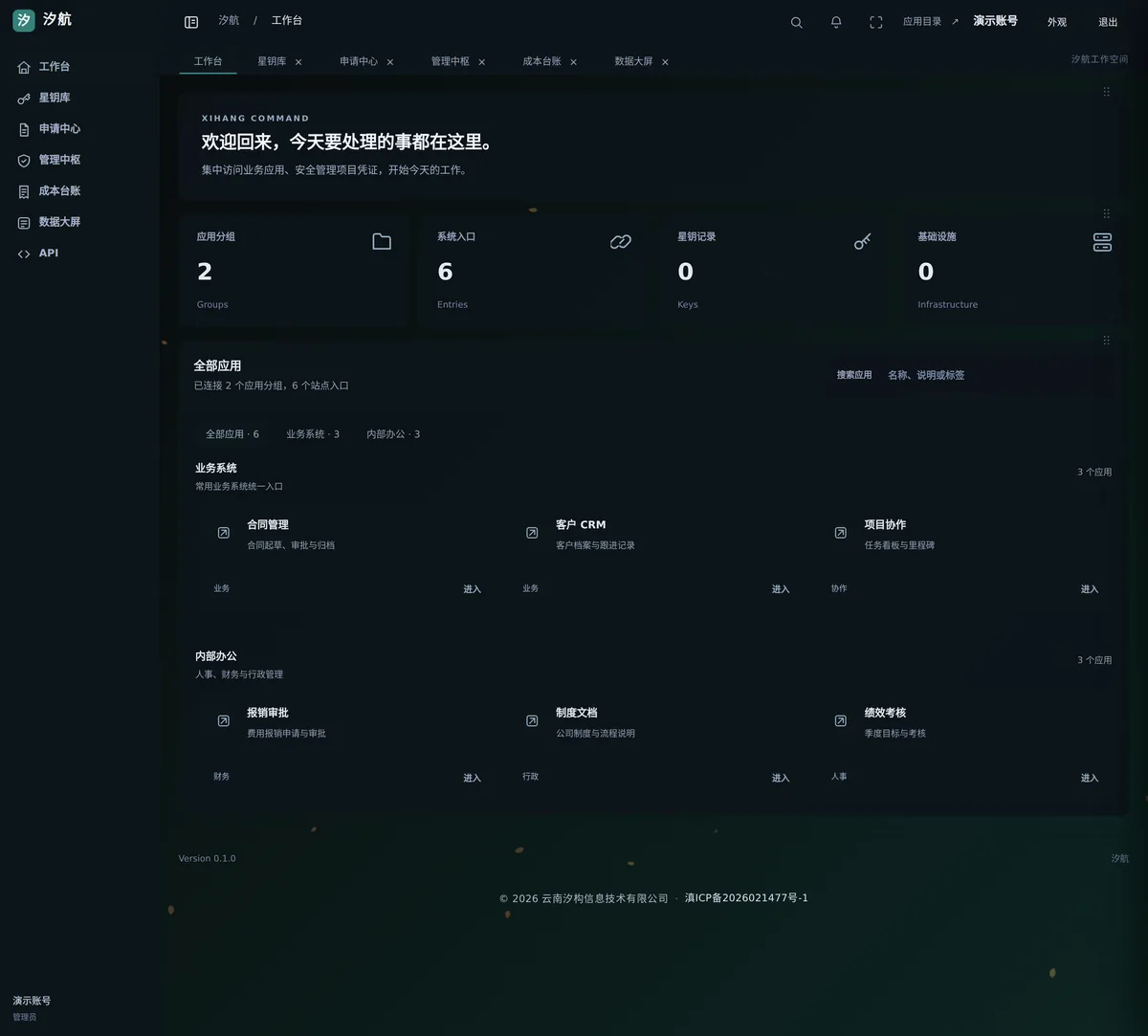
Task: Click 演示账号 profile at sidebar bottom
Action: point(32,1008)
